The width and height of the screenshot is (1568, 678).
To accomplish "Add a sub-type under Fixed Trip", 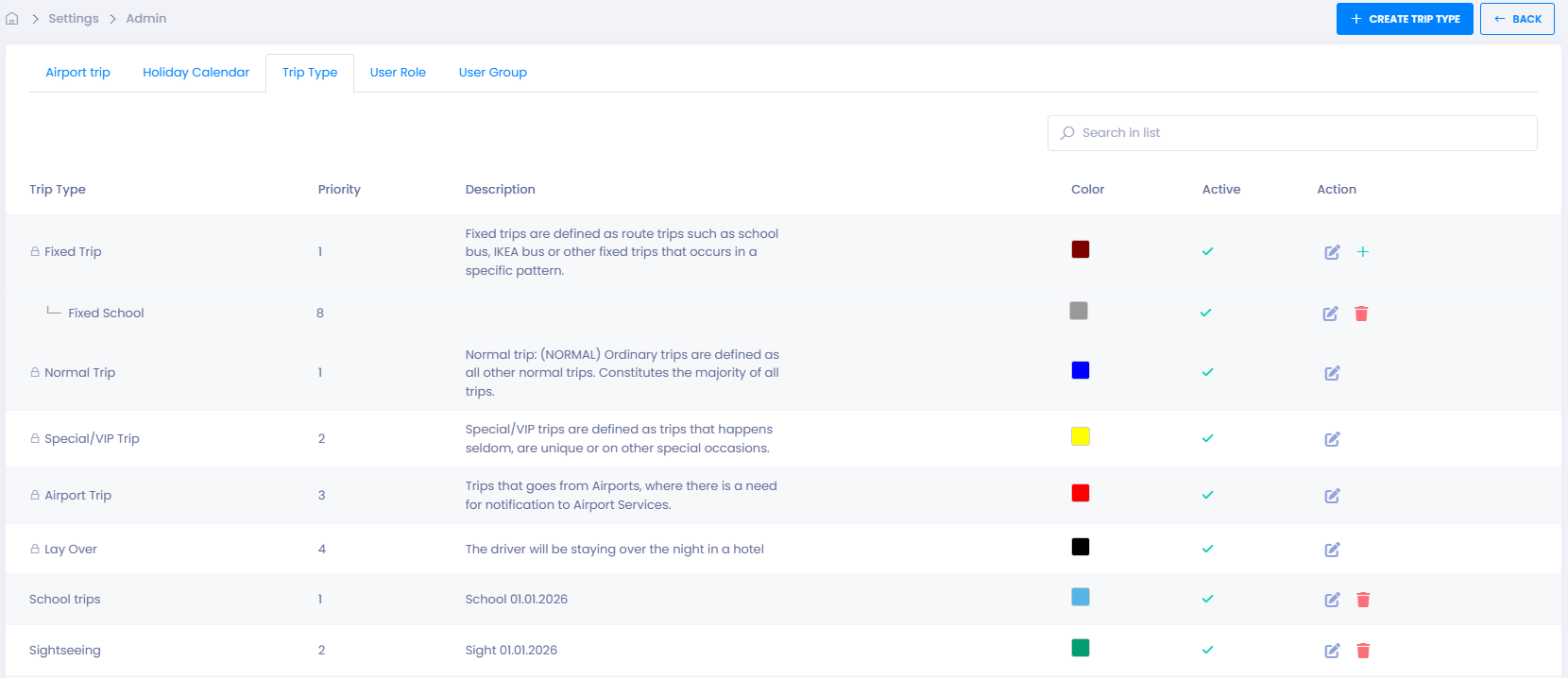I will click(1363, 252).
